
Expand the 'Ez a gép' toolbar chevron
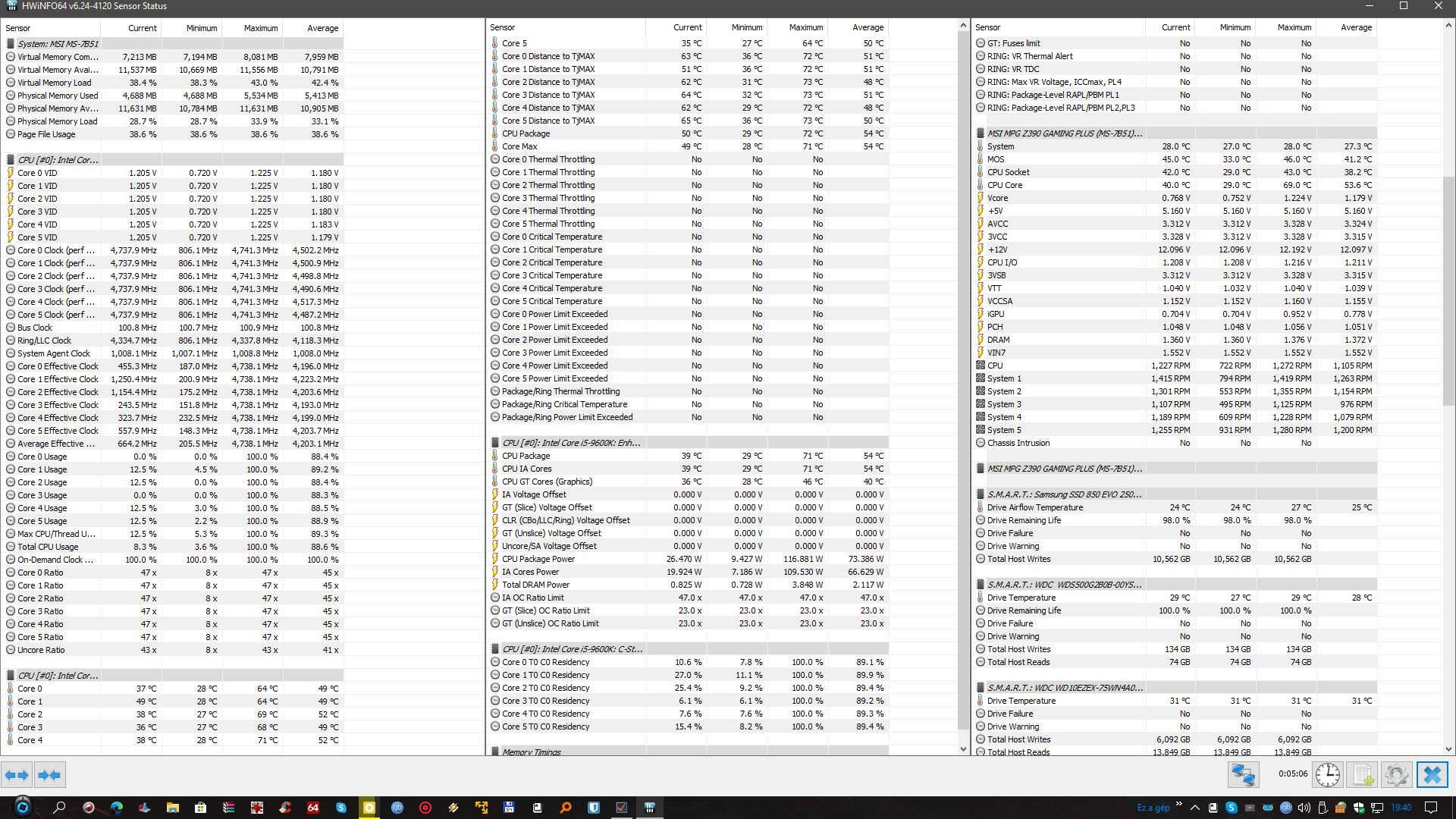pyautogui.click(x=1179, y=804)
